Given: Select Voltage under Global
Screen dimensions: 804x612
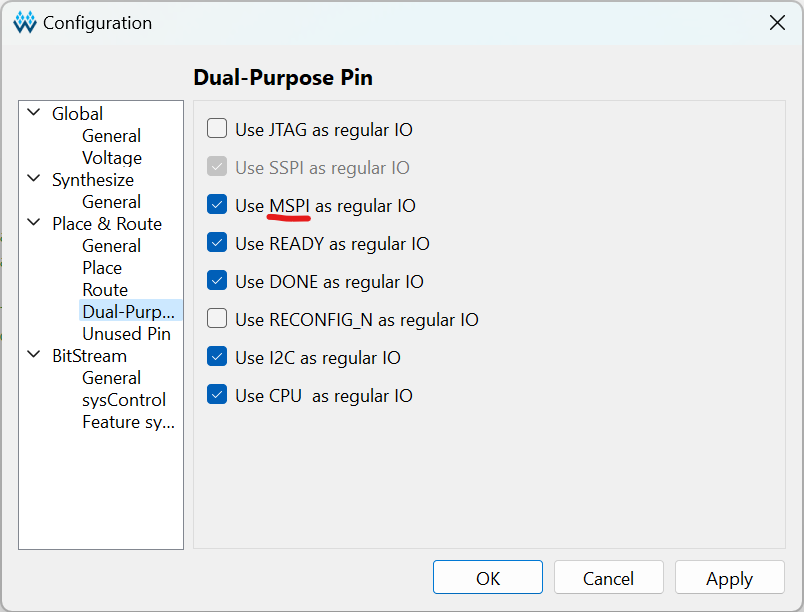Looking at the screenshot, I should click(112, 158).
